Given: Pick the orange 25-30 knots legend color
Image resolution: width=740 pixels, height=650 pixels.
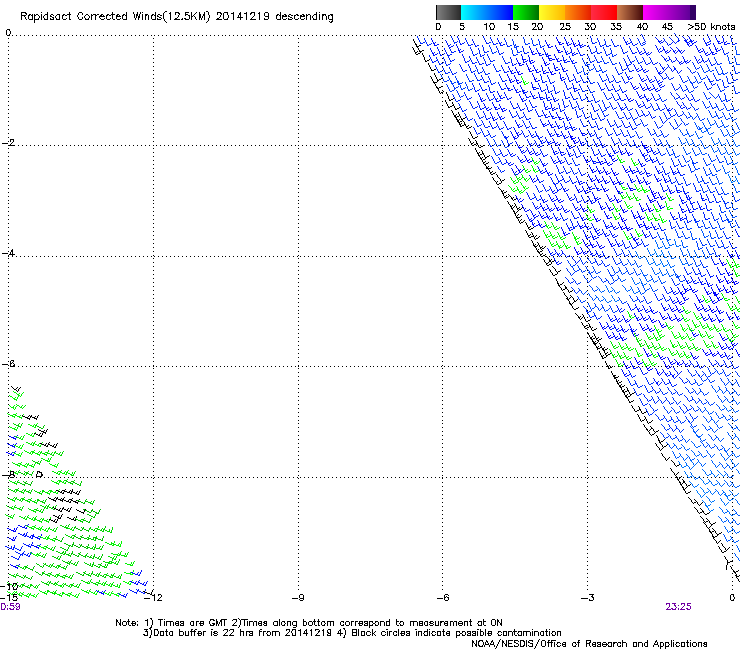Looking at the screenshot, I should pyautogui.click(x=578, y=12).
